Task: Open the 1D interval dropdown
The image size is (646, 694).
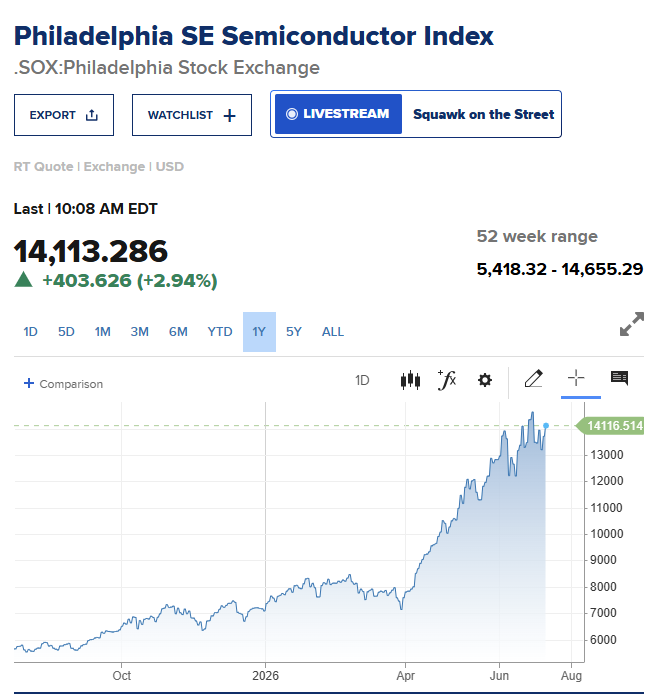Action: [x=362, y=381]
